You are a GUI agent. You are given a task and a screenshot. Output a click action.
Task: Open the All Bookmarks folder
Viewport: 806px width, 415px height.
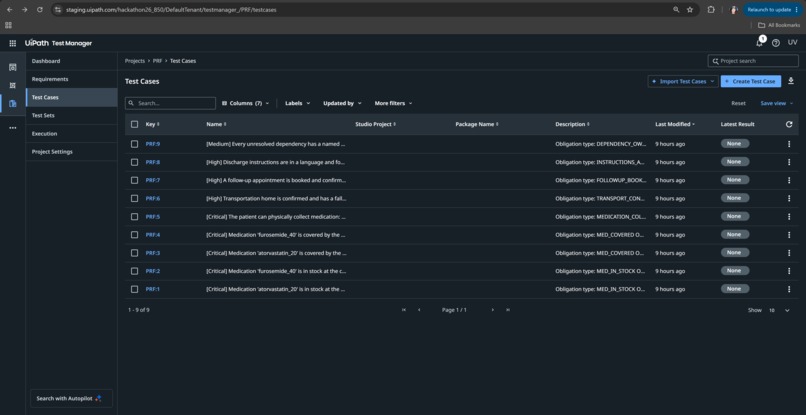pyautogui.click(x=779, y=25)
